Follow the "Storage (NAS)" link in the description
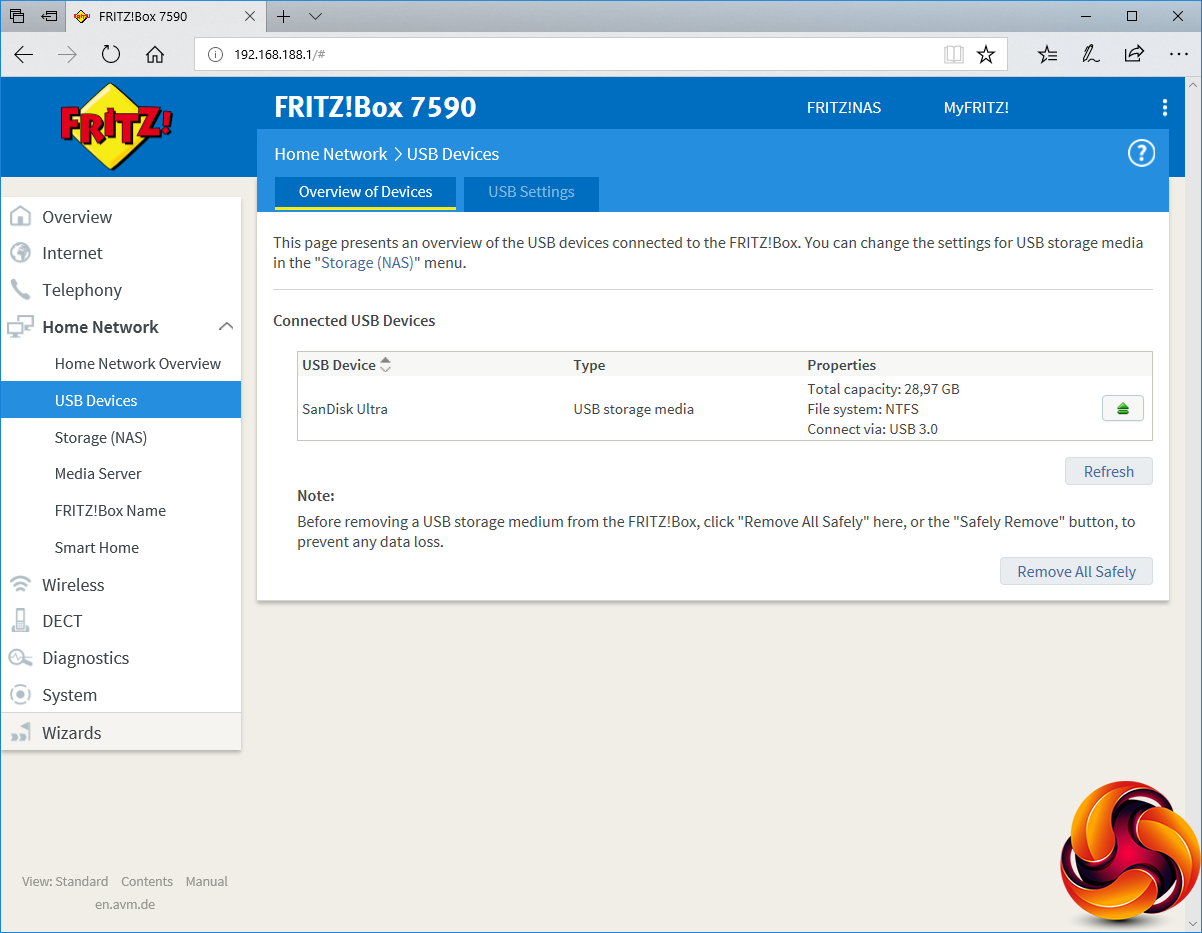 tap(367, 264)
